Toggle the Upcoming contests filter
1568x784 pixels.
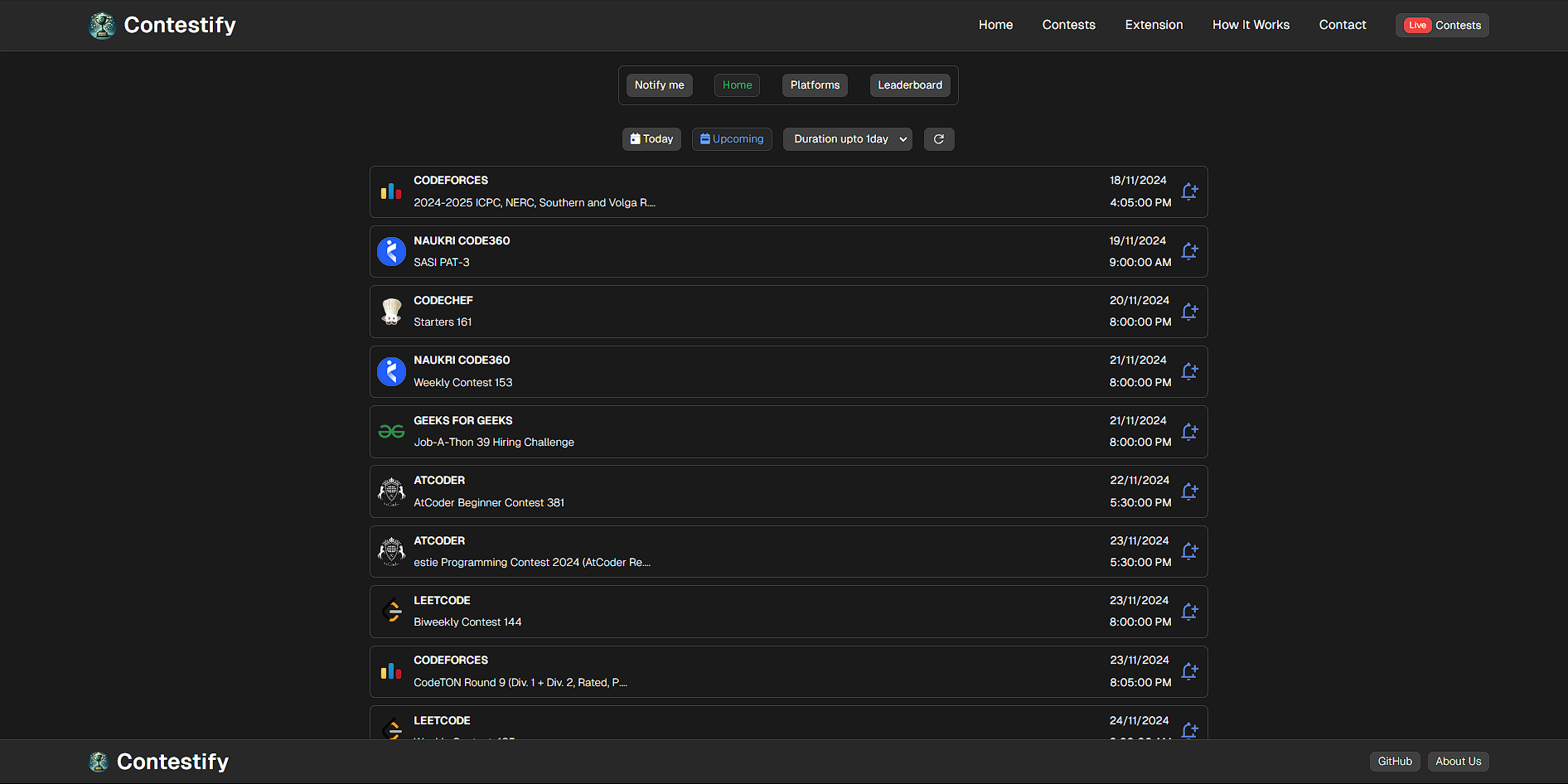click(732, 138)
